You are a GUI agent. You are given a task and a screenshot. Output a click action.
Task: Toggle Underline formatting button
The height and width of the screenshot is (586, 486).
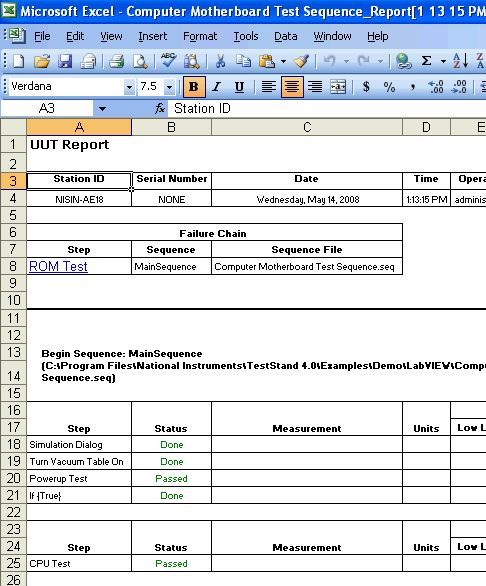click(239, 87)
